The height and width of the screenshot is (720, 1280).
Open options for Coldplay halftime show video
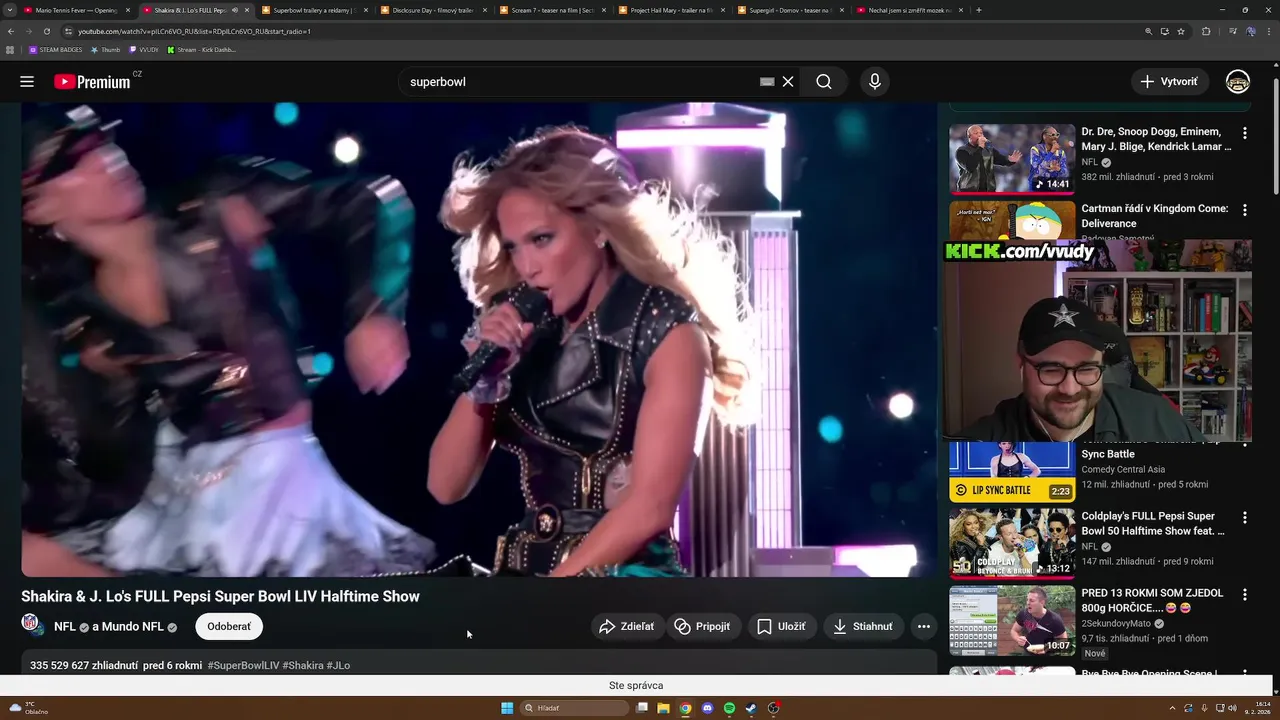point(1245,518)
